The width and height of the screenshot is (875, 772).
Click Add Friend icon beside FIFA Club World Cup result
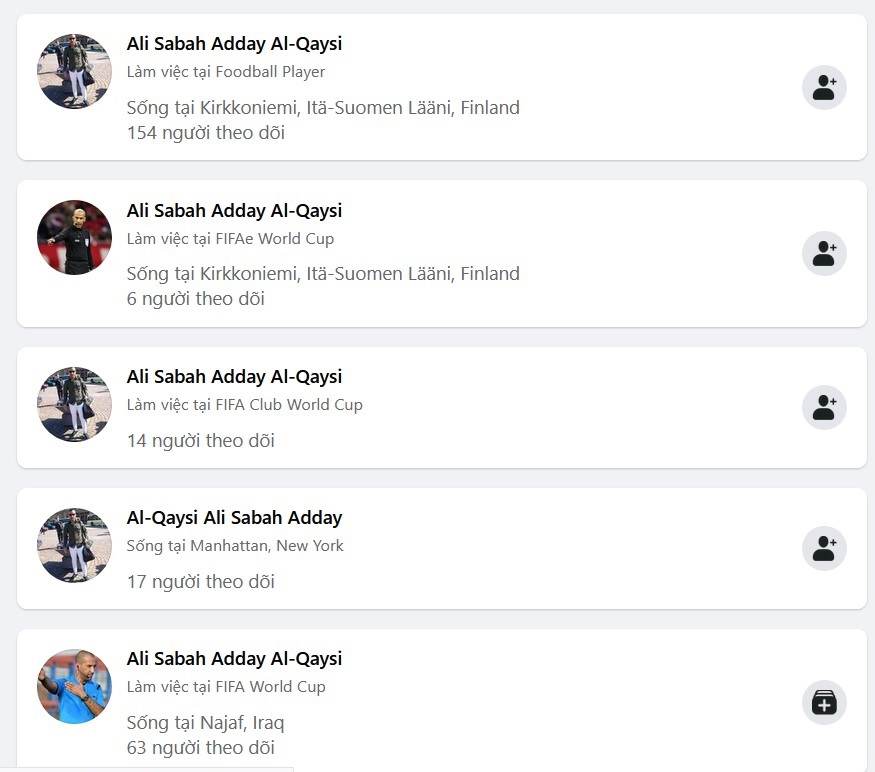(824, 407)
